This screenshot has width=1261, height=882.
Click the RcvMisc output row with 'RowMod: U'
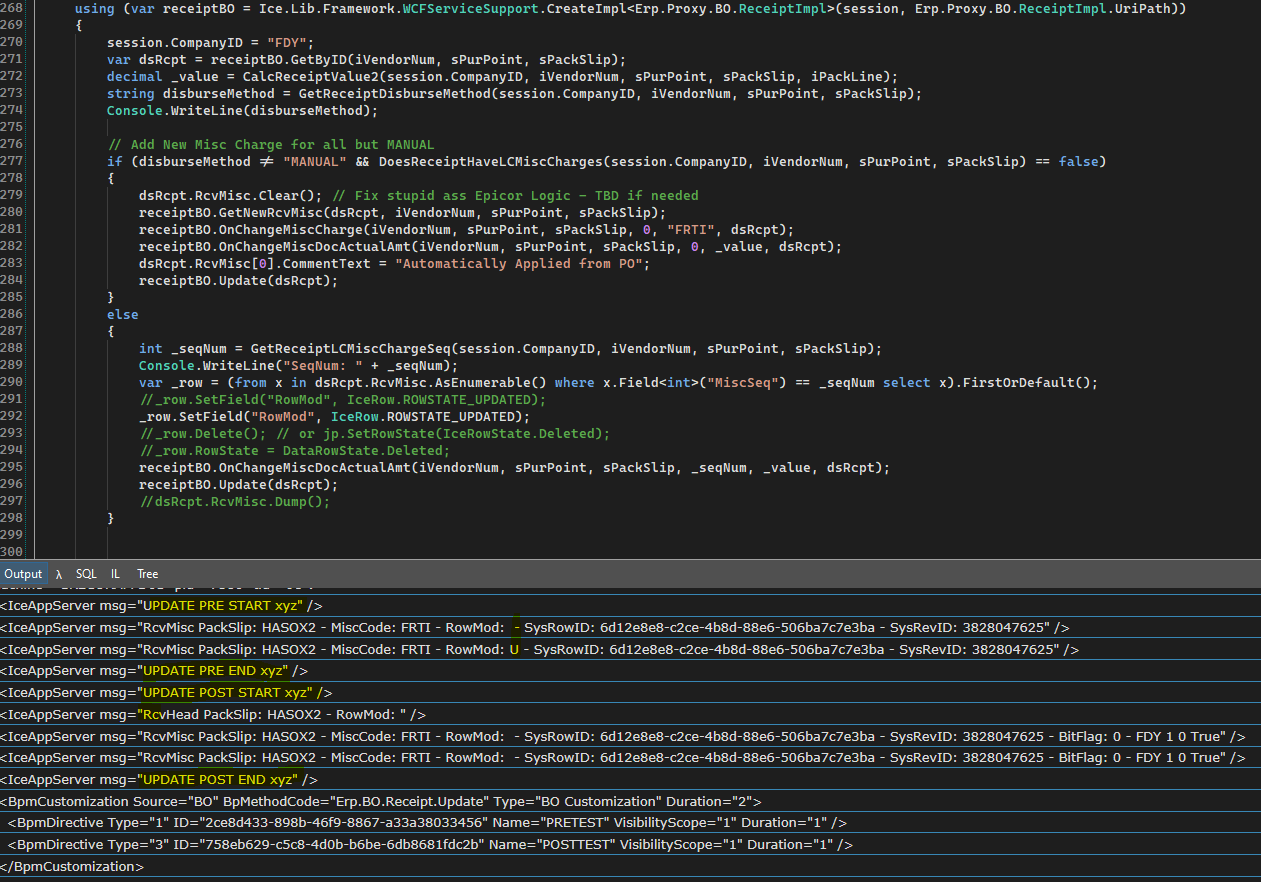pyautogui.click(x=630, y=649)
